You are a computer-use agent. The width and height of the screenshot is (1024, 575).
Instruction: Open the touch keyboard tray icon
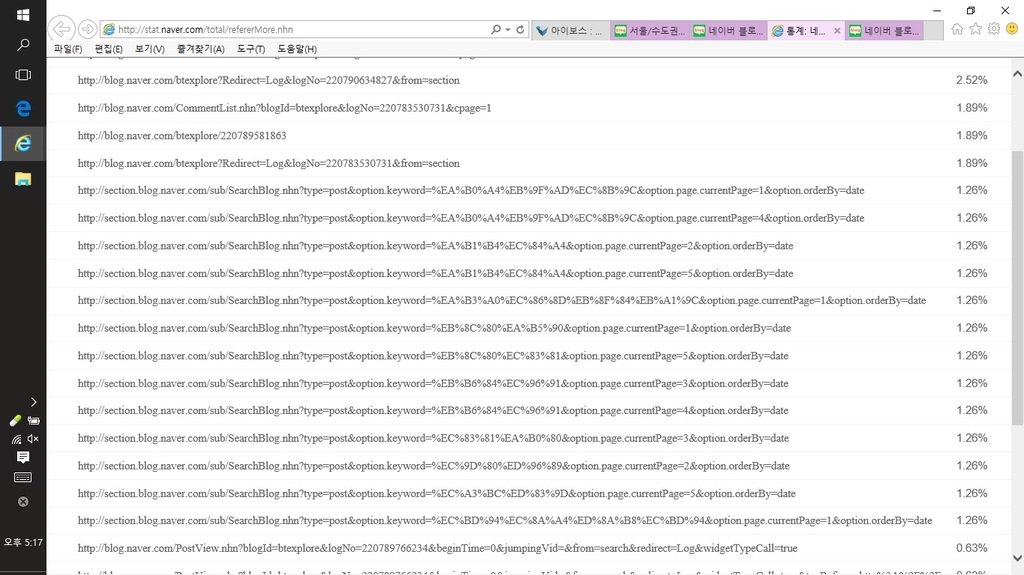[x=23, y=478]
